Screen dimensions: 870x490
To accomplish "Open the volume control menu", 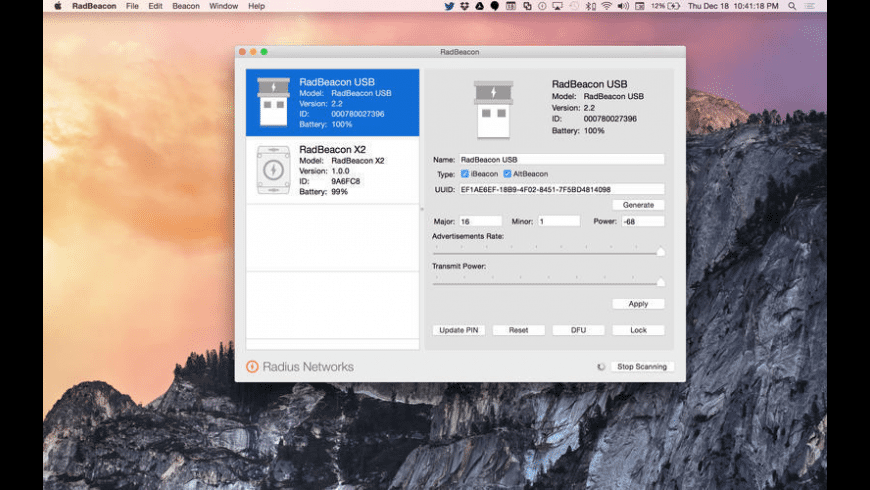I will (x=623, y=6).
